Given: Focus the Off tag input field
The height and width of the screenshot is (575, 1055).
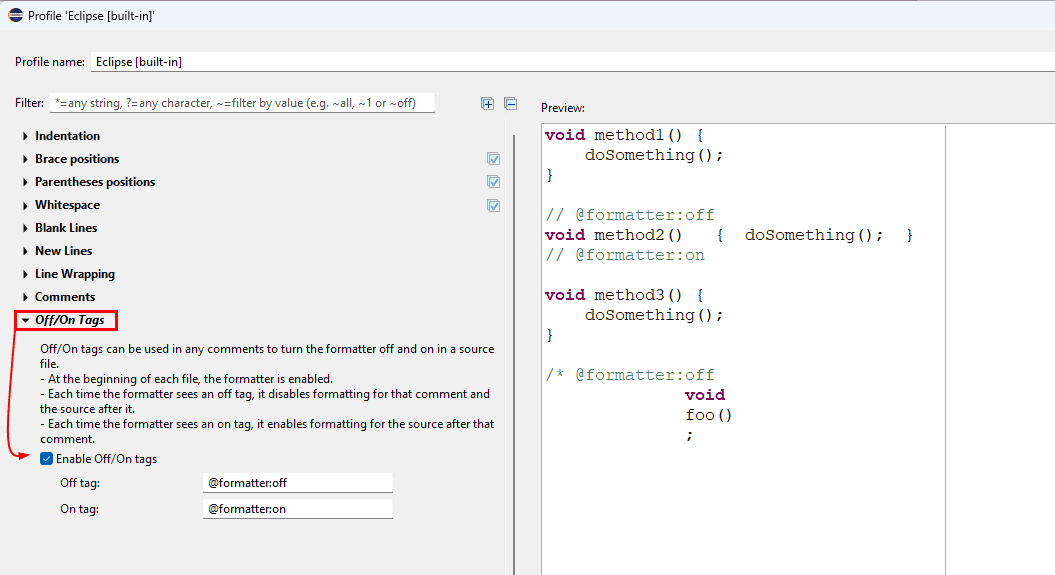Looking at the screenshot, I should [x=297, y=483].
